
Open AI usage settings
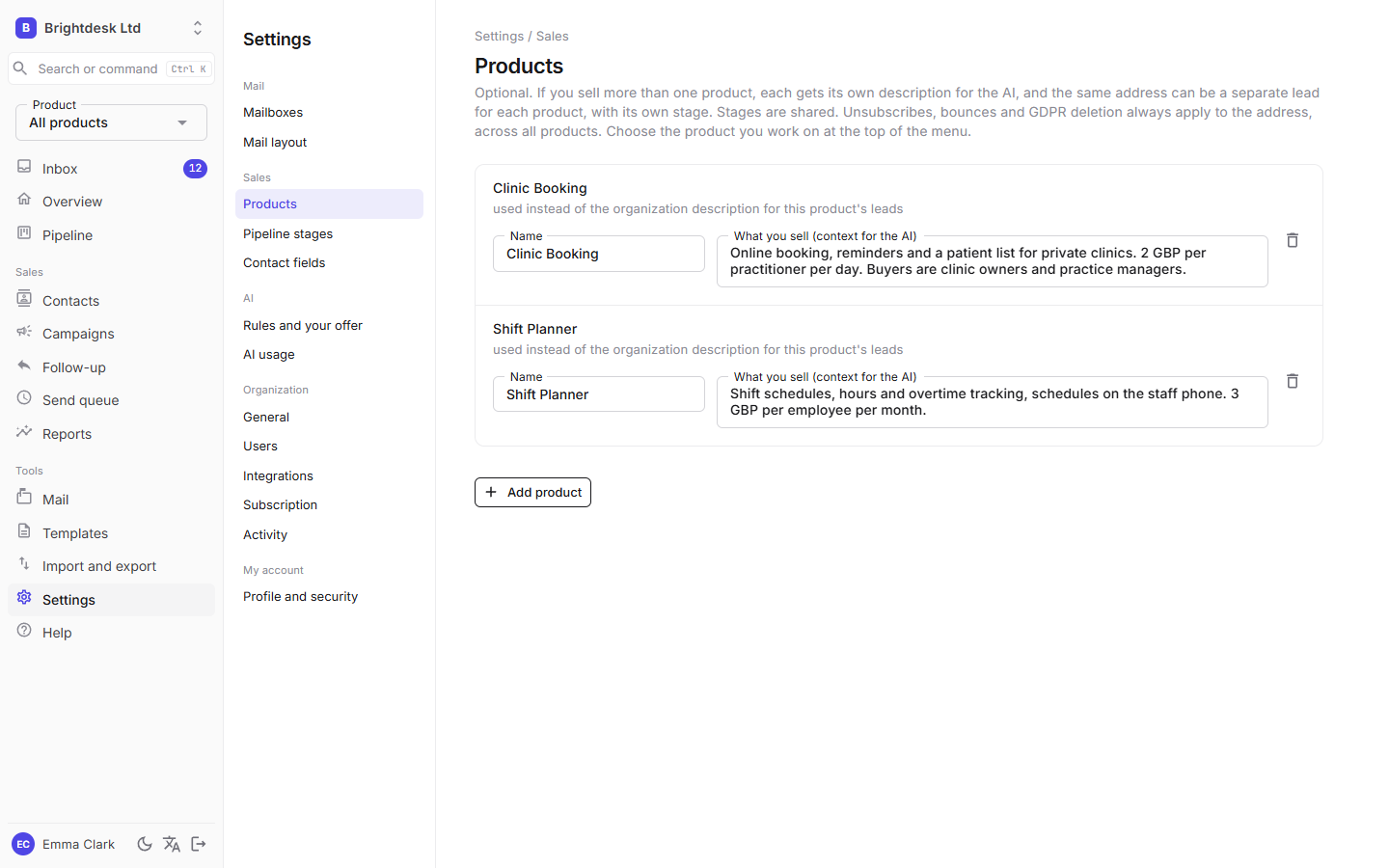pos(329,354)
